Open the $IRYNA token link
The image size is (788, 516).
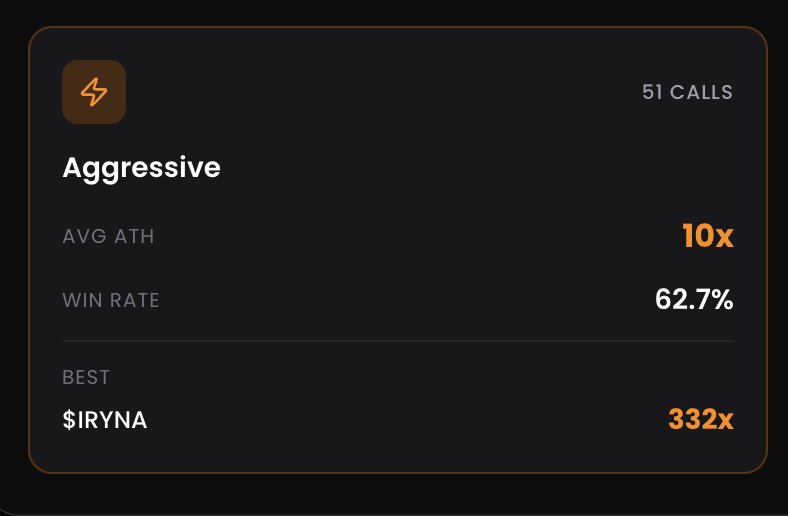pos(104,420)
